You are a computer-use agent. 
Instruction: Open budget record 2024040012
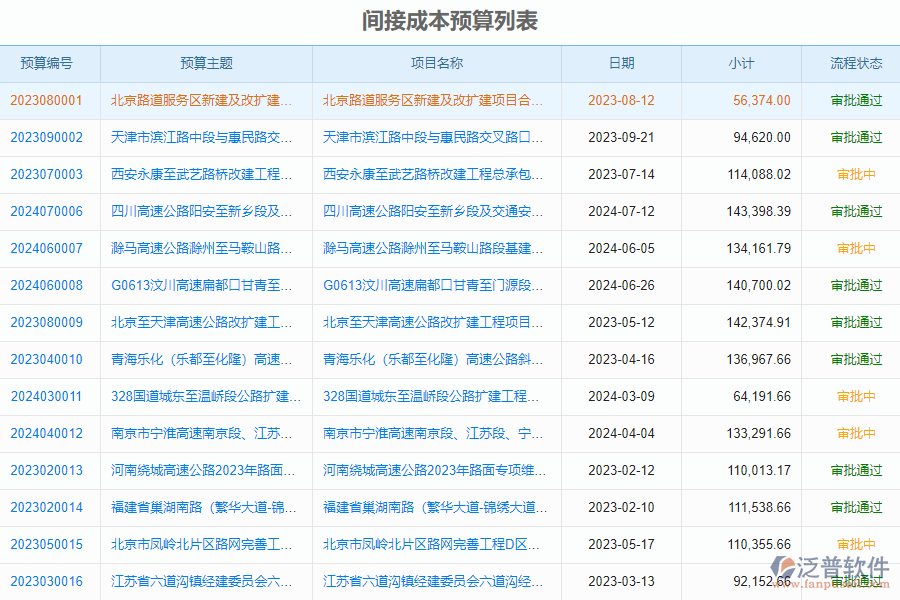click(x=49, y=433)
